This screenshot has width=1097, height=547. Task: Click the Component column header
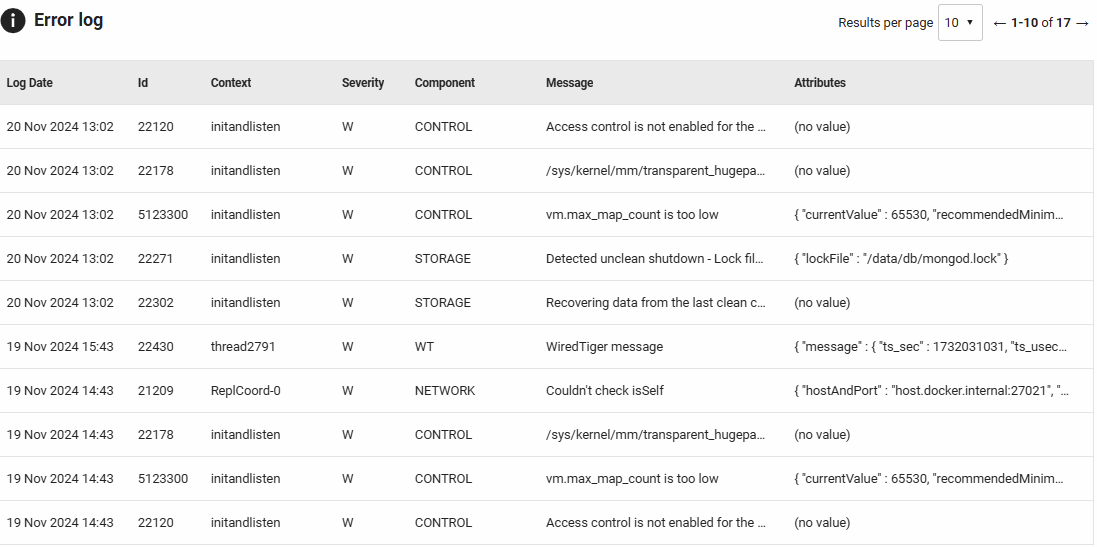445,83
